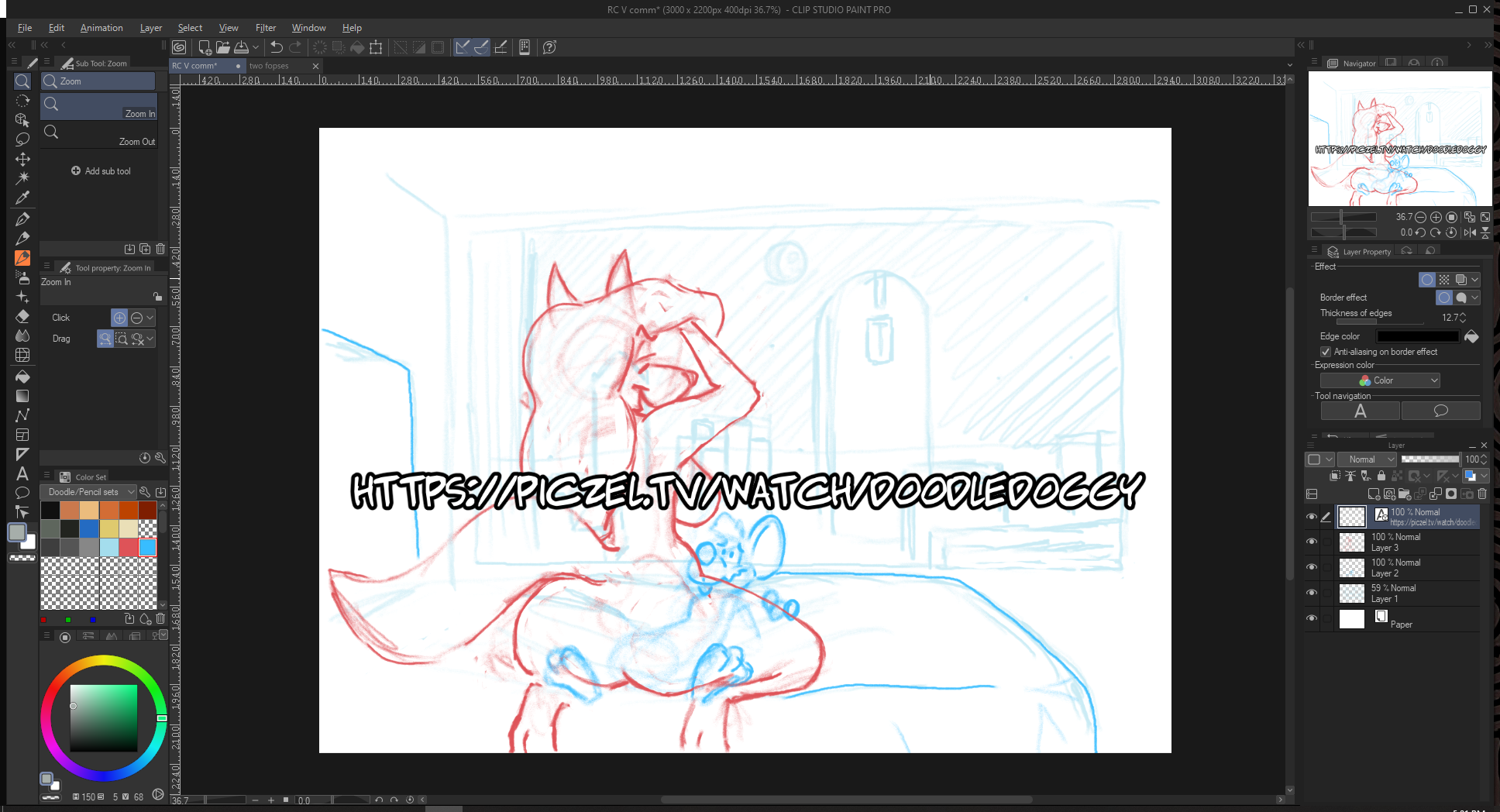Uncheck Anti-aliasing on border effect
This screenshot has width=1500, height=812.
coord(1326,352)
